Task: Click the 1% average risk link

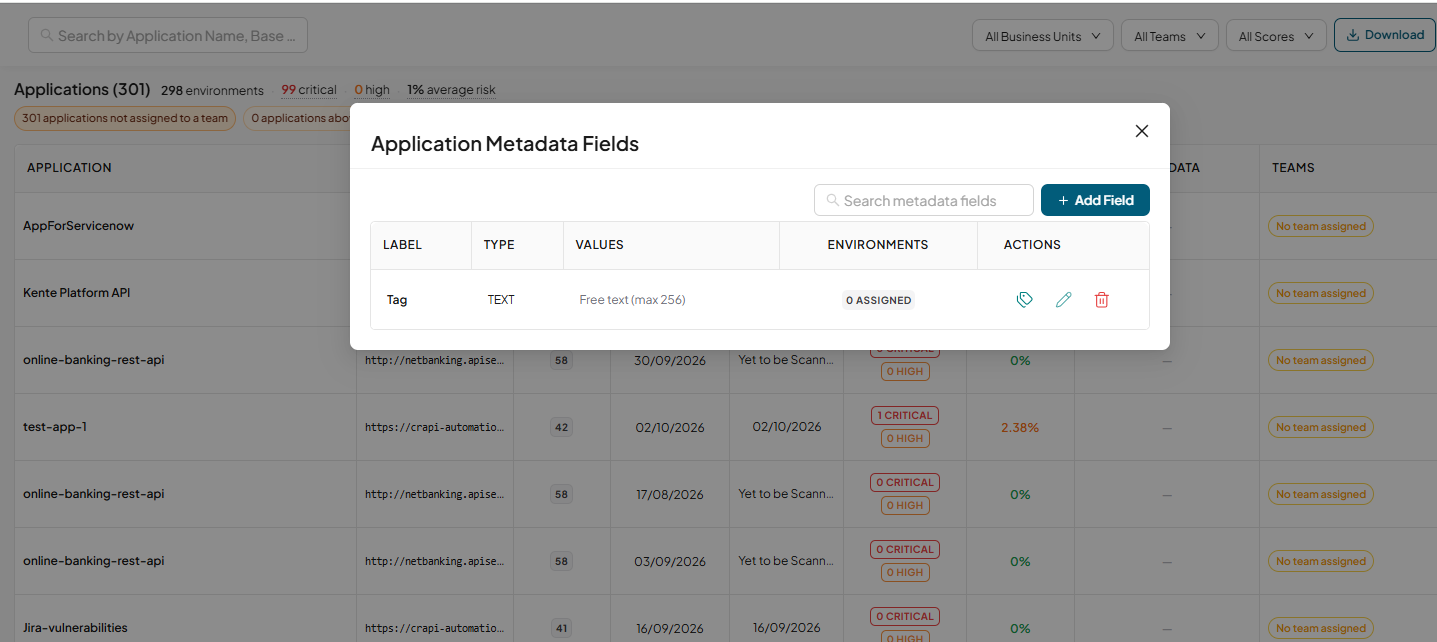Action: tap(451, 90)
